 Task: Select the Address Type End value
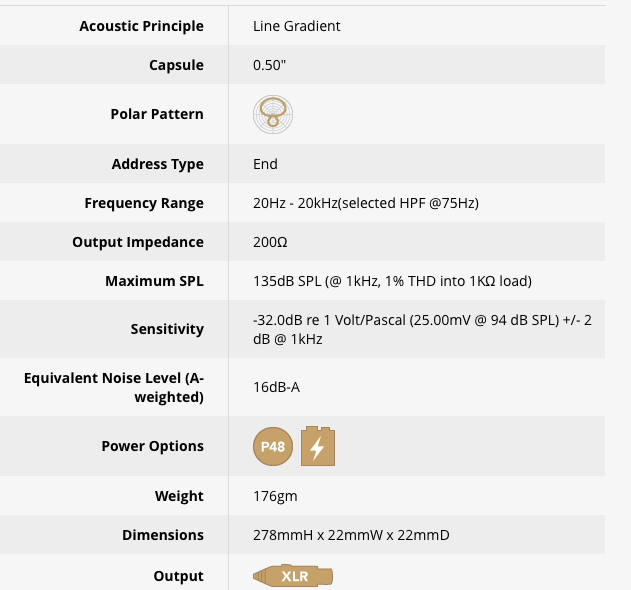click(265, 164)
